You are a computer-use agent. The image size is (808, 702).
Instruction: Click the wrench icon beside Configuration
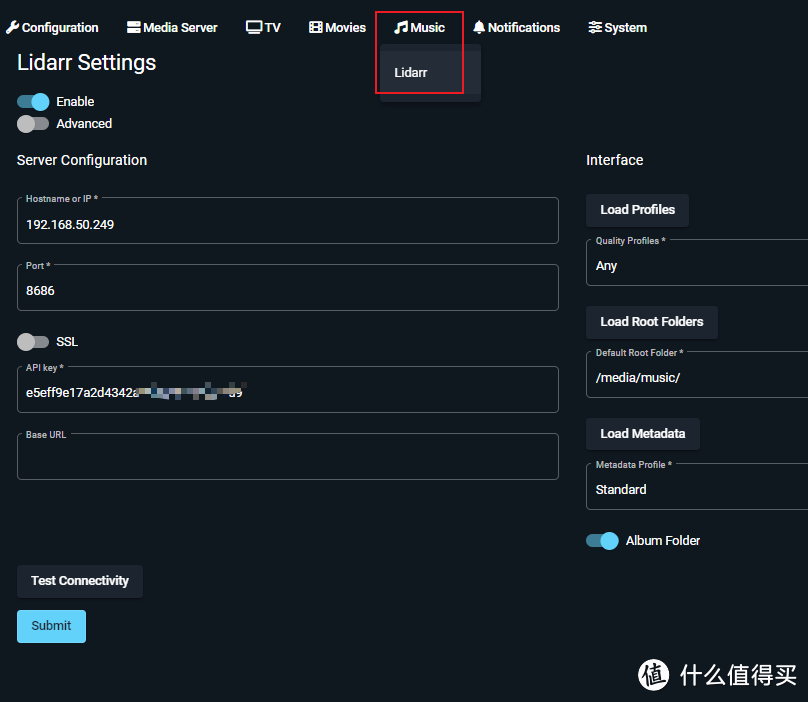tap(12, 28)
